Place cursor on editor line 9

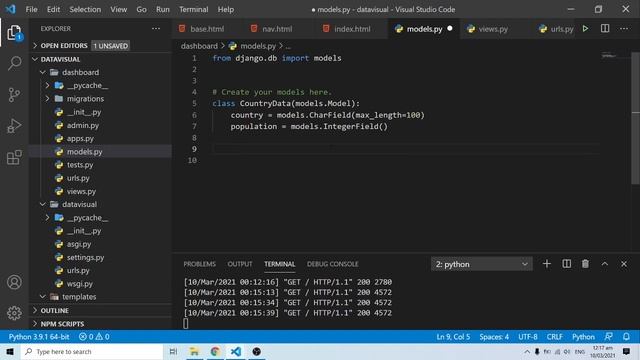[406, 149]
